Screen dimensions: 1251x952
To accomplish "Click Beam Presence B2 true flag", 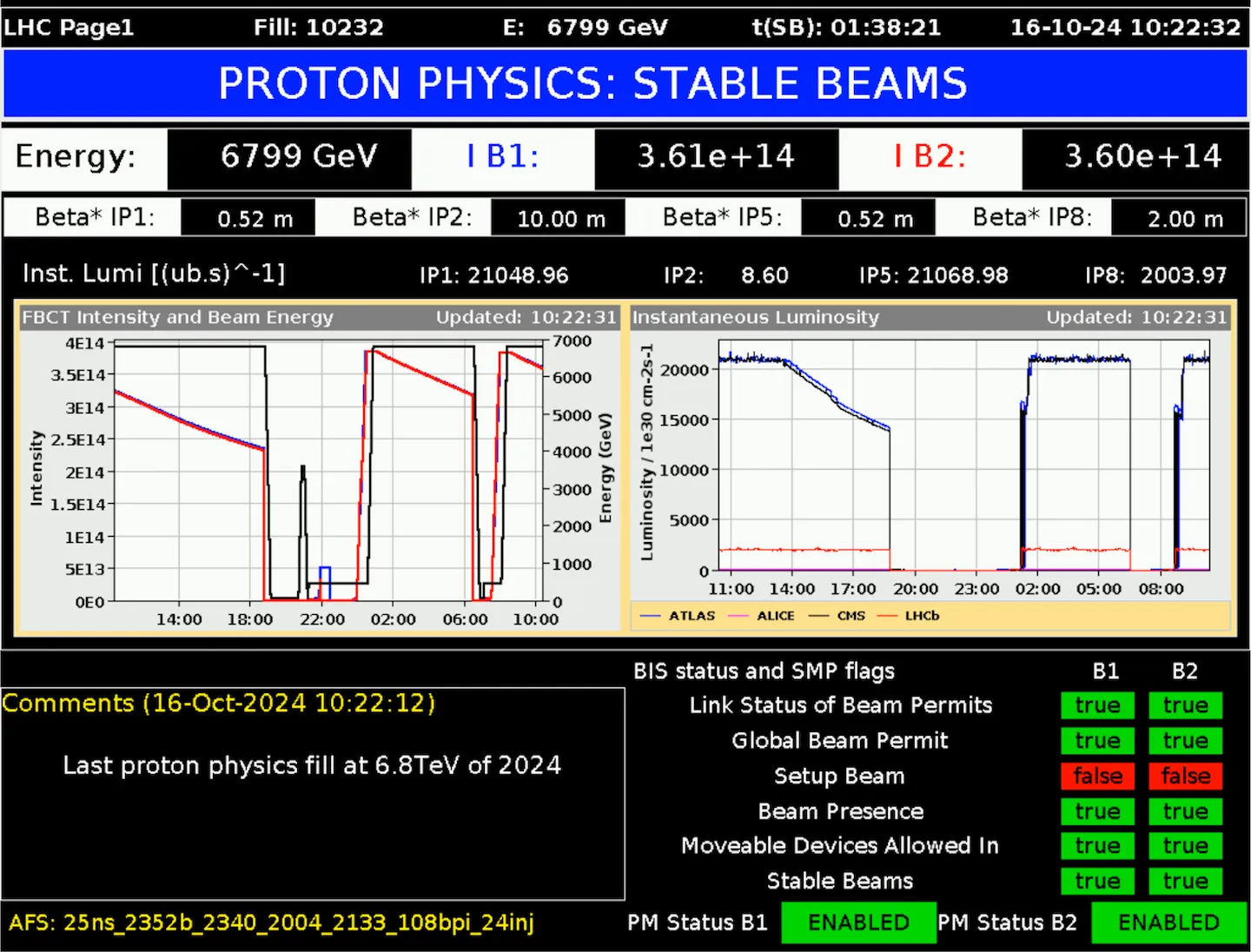I will click(1185, 811).
